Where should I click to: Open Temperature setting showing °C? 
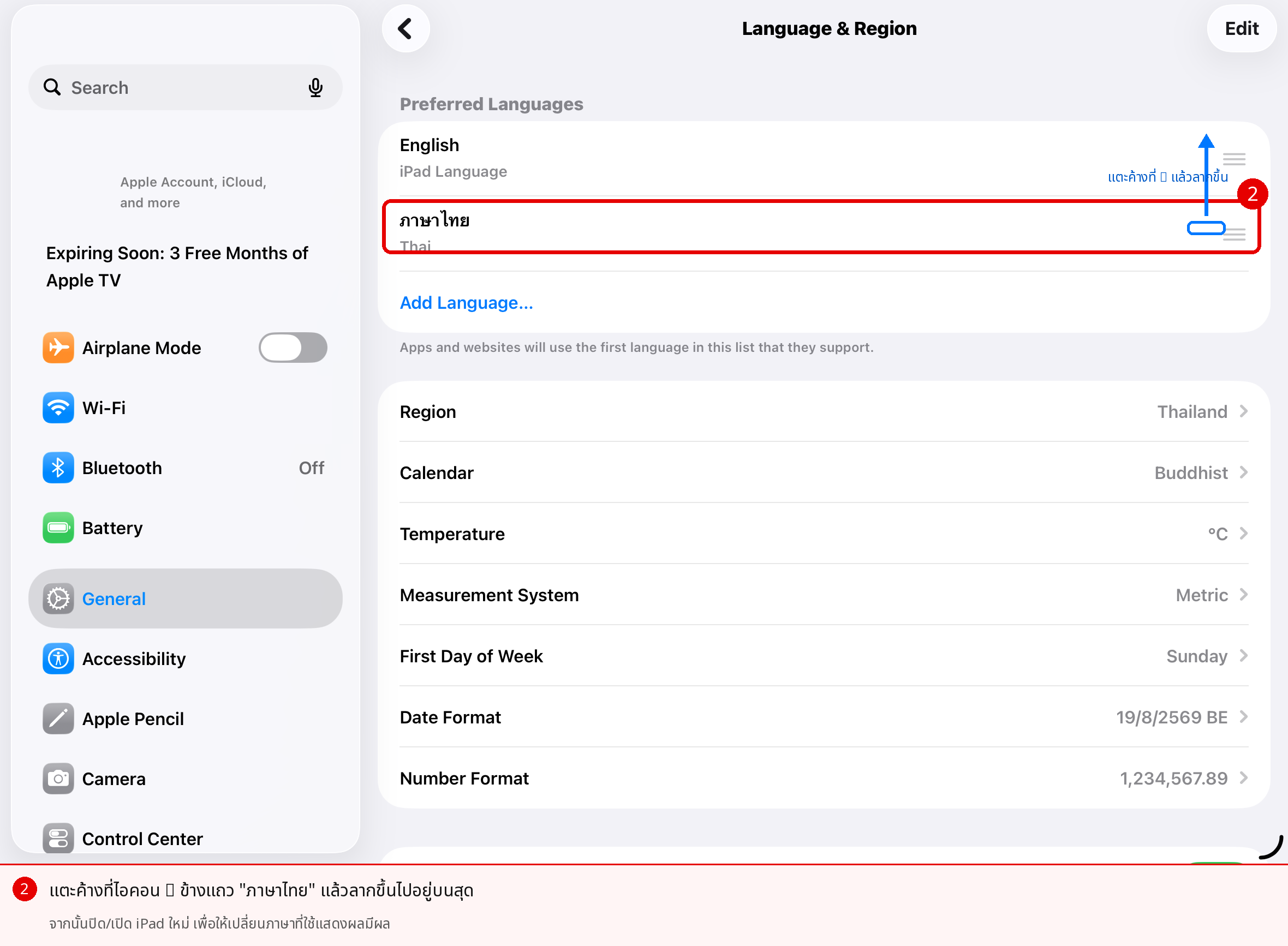coord(824,534)
